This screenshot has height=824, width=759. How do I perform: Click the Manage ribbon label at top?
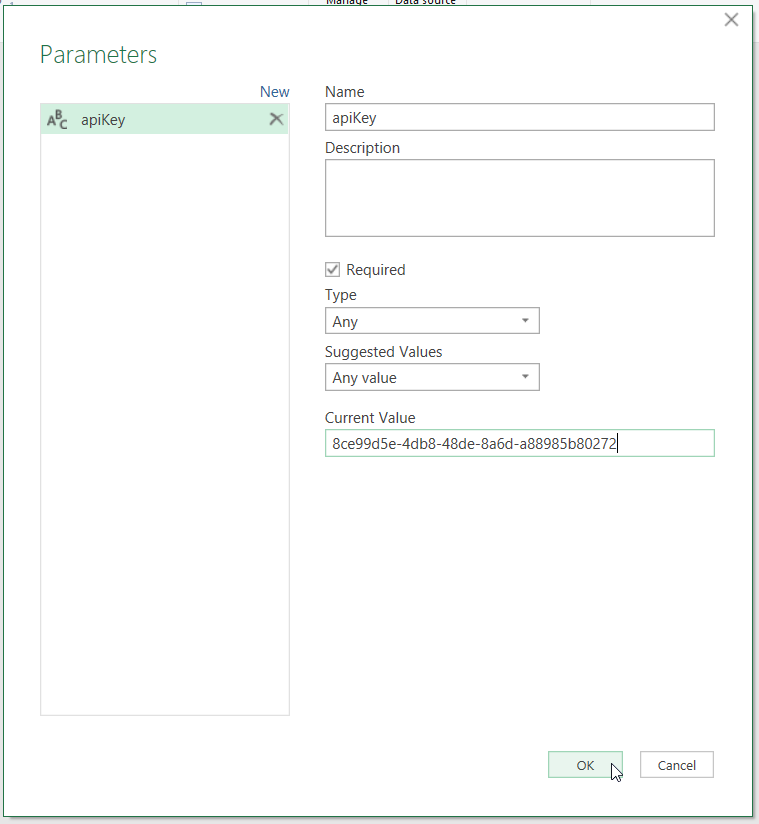tap(347, 3)
